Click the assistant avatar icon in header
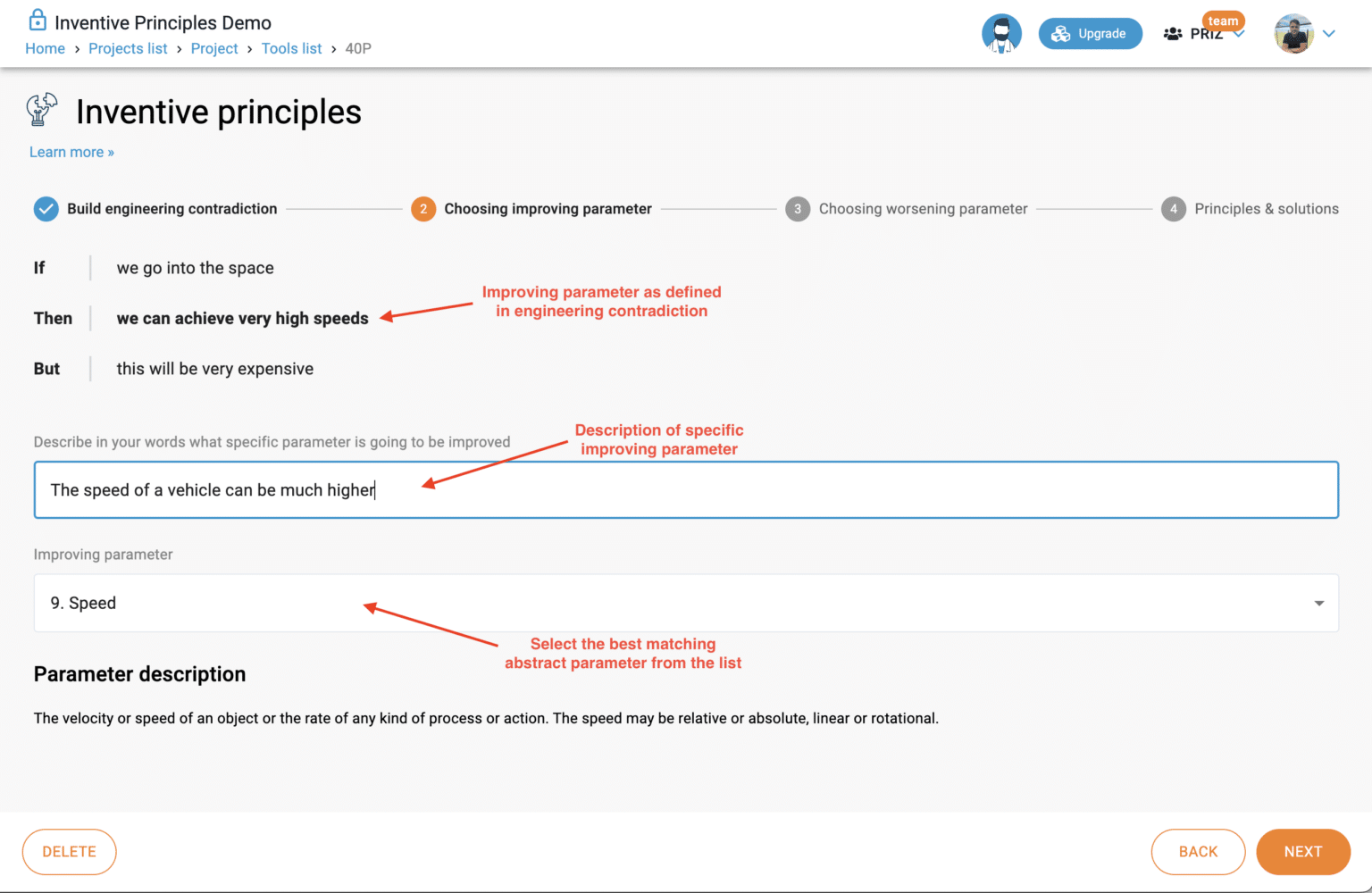 pos(1001,34)
